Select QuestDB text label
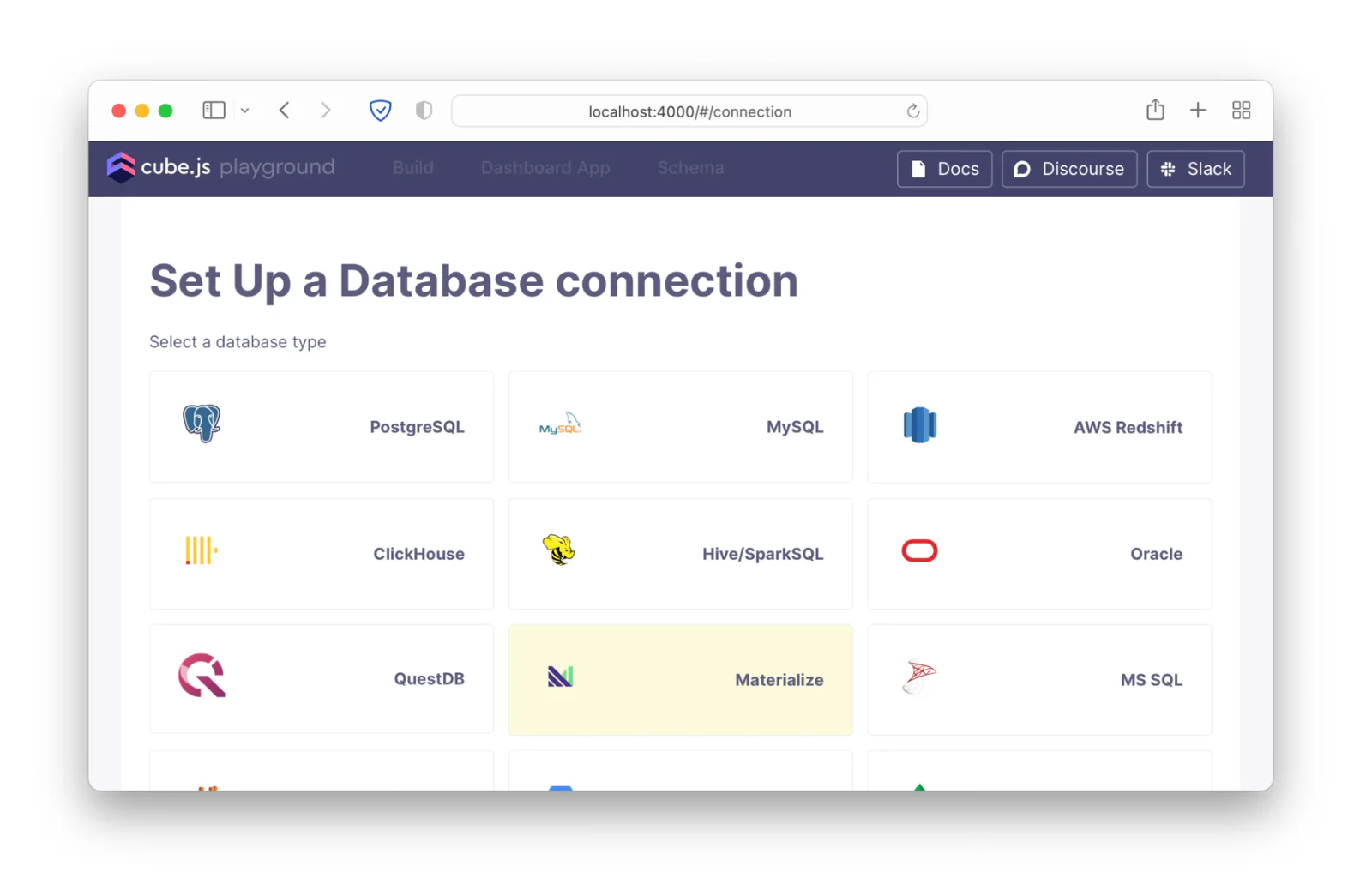Image resolution: width=1372 pixels, height=896 pixels. pos(429,679)
